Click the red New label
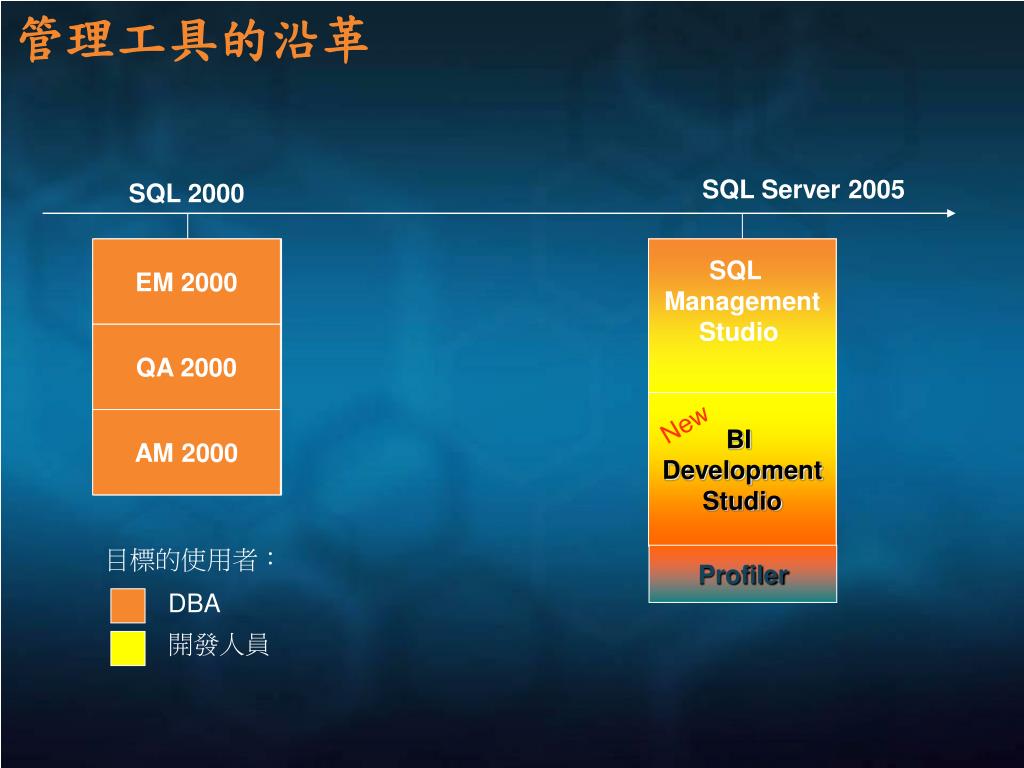 coord(683,424)
